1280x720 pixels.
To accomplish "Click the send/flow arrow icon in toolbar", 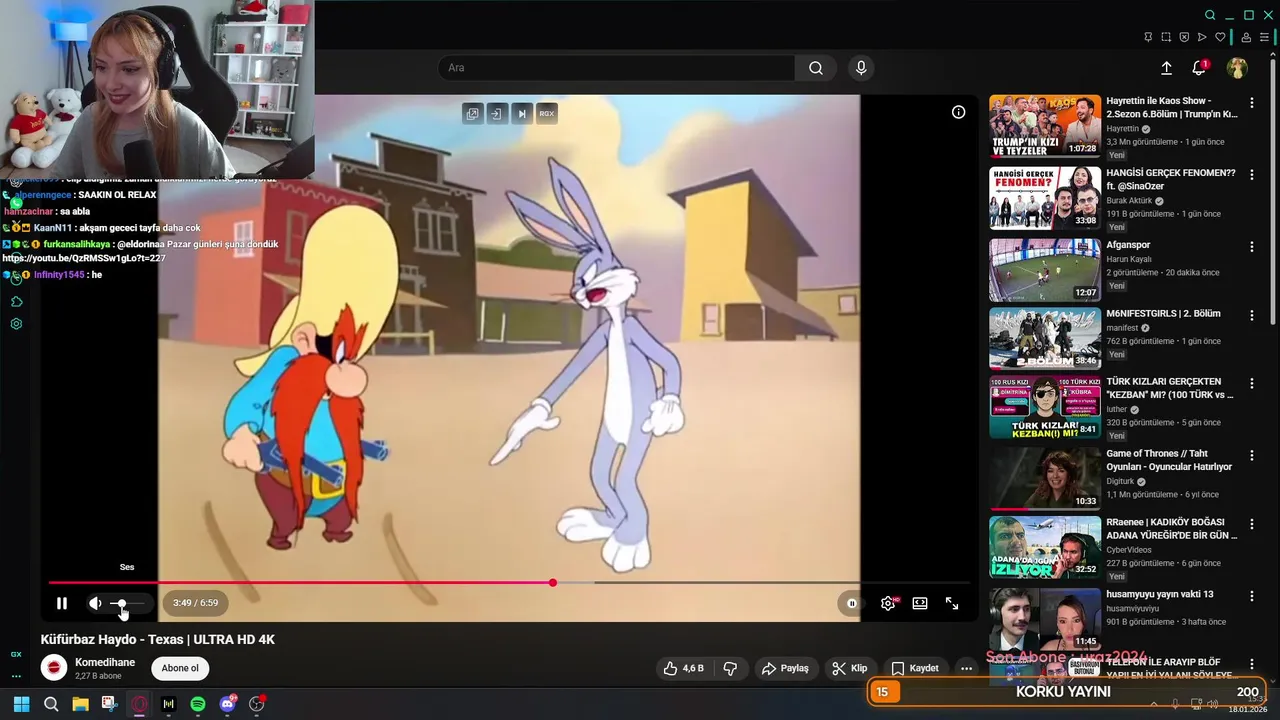I will tap(1202, 37).
